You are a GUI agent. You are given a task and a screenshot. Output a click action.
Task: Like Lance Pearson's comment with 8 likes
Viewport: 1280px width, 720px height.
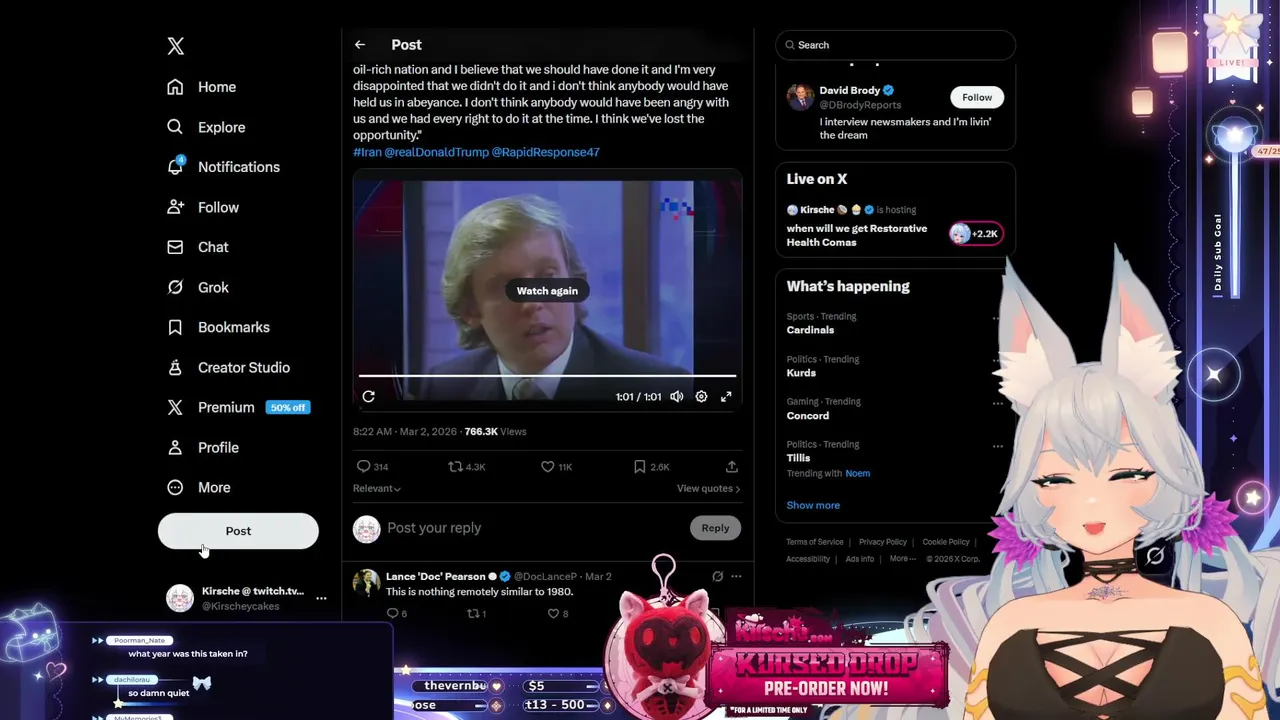pos(557,614)
